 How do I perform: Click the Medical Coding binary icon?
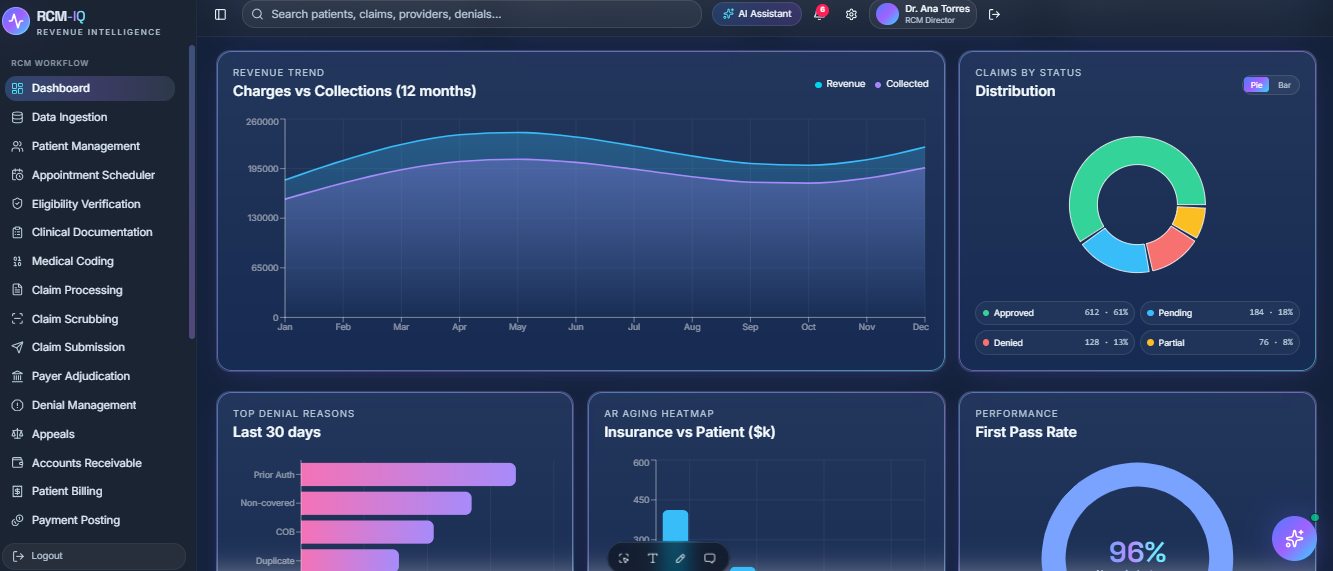point(17,261)
